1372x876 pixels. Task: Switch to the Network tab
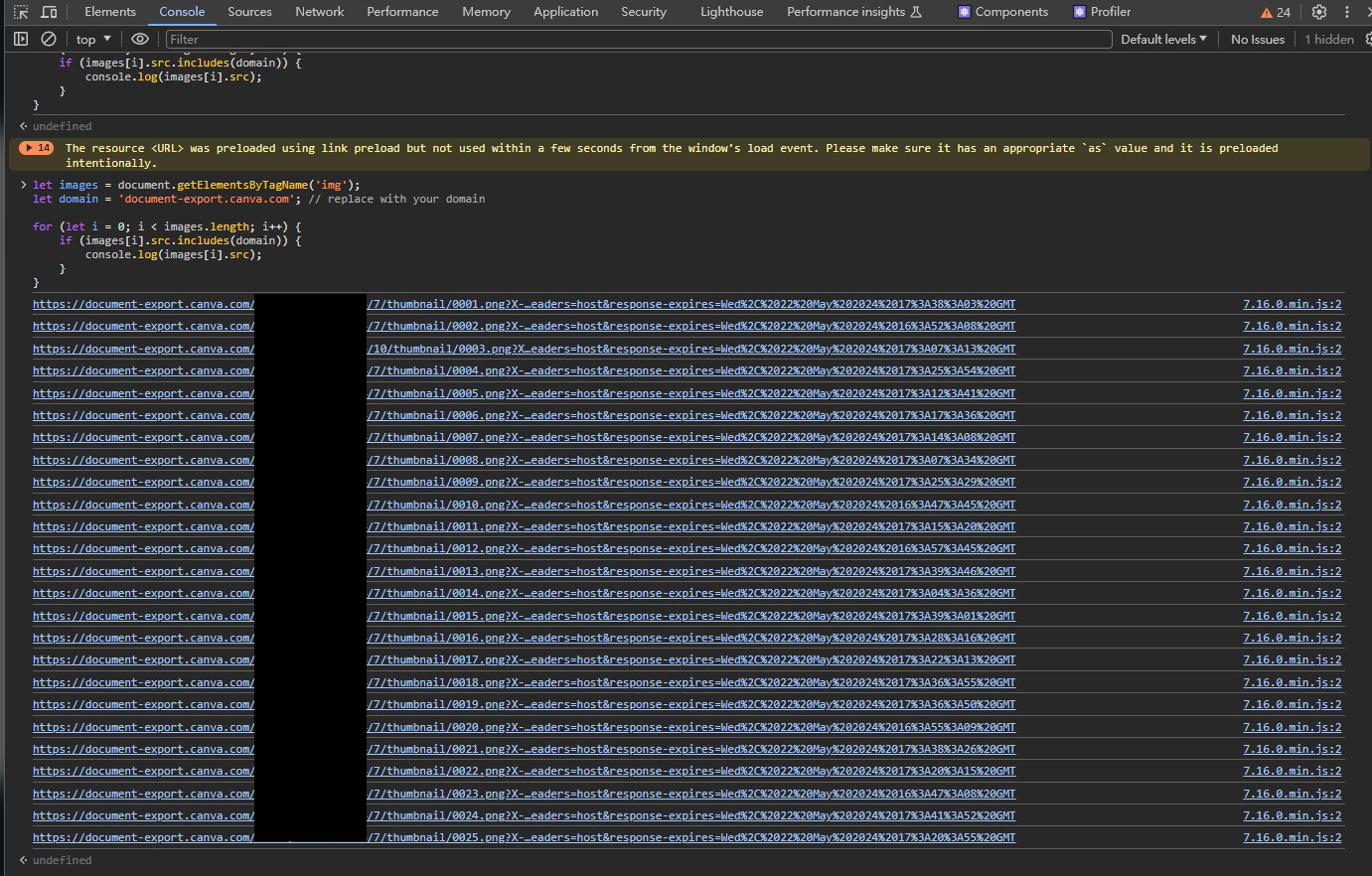pyautogui.click(x=319, y=12)
